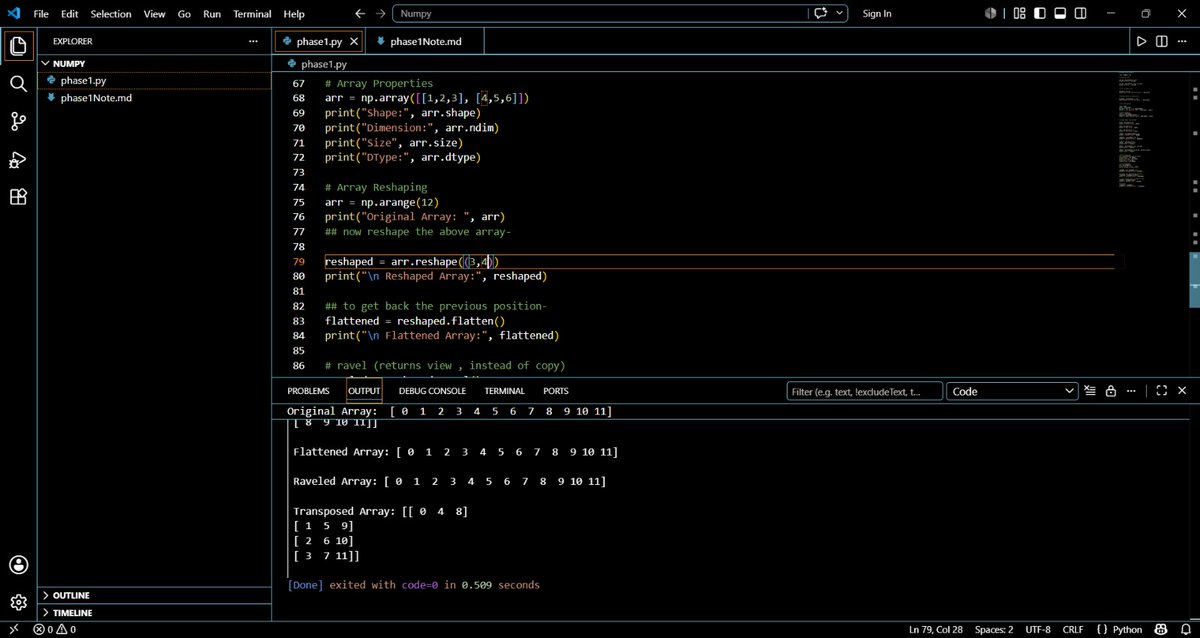Open the Terminal menu

click(x=252, y=14)
